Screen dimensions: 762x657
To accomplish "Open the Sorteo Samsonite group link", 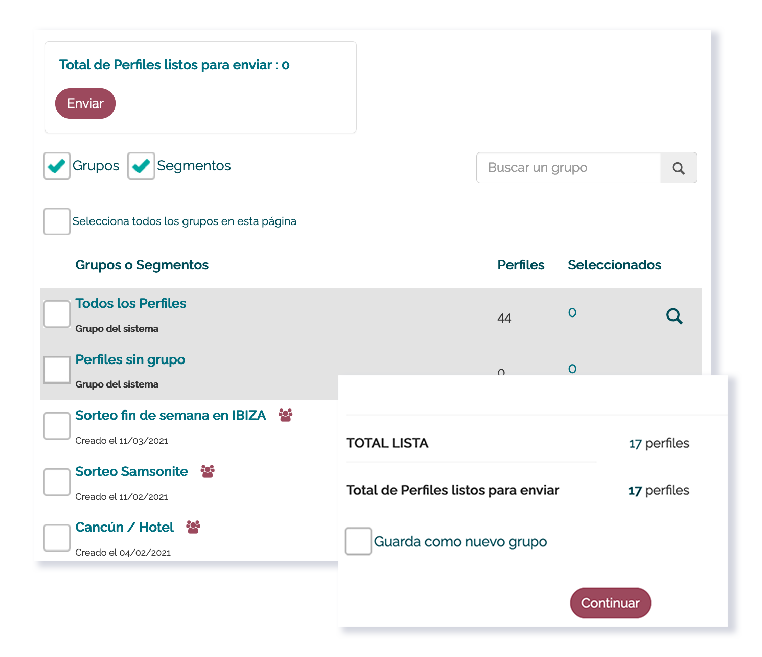I will click(x=132, y=471).
